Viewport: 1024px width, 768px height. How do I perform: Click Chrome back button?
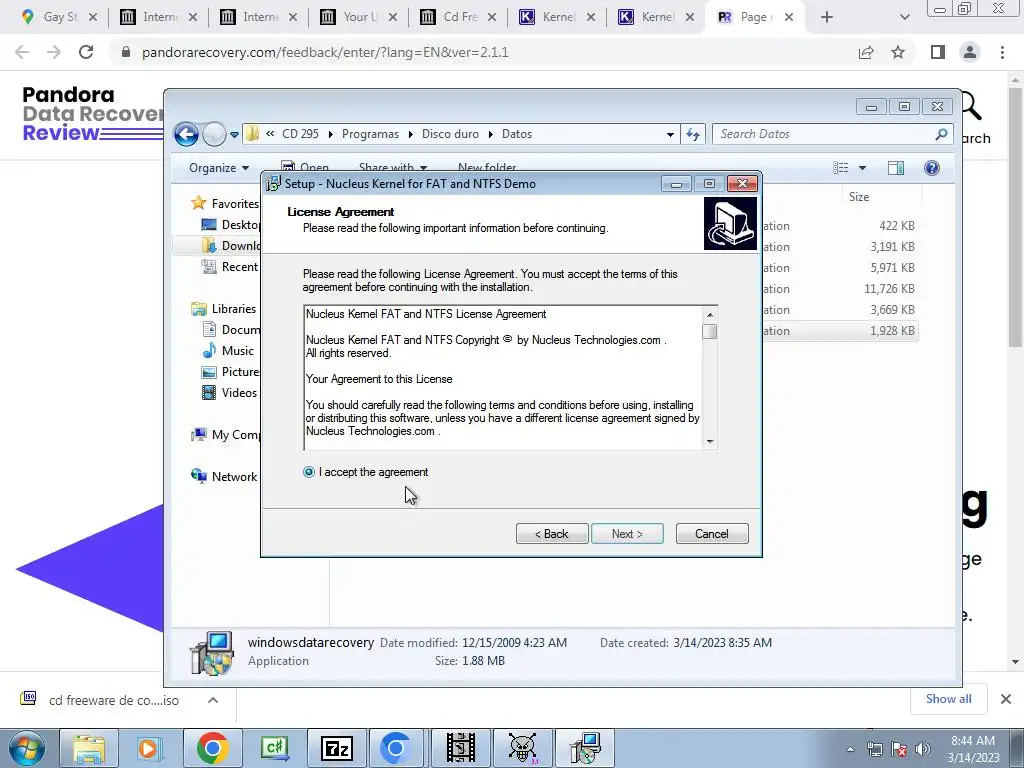pos(22,52)
